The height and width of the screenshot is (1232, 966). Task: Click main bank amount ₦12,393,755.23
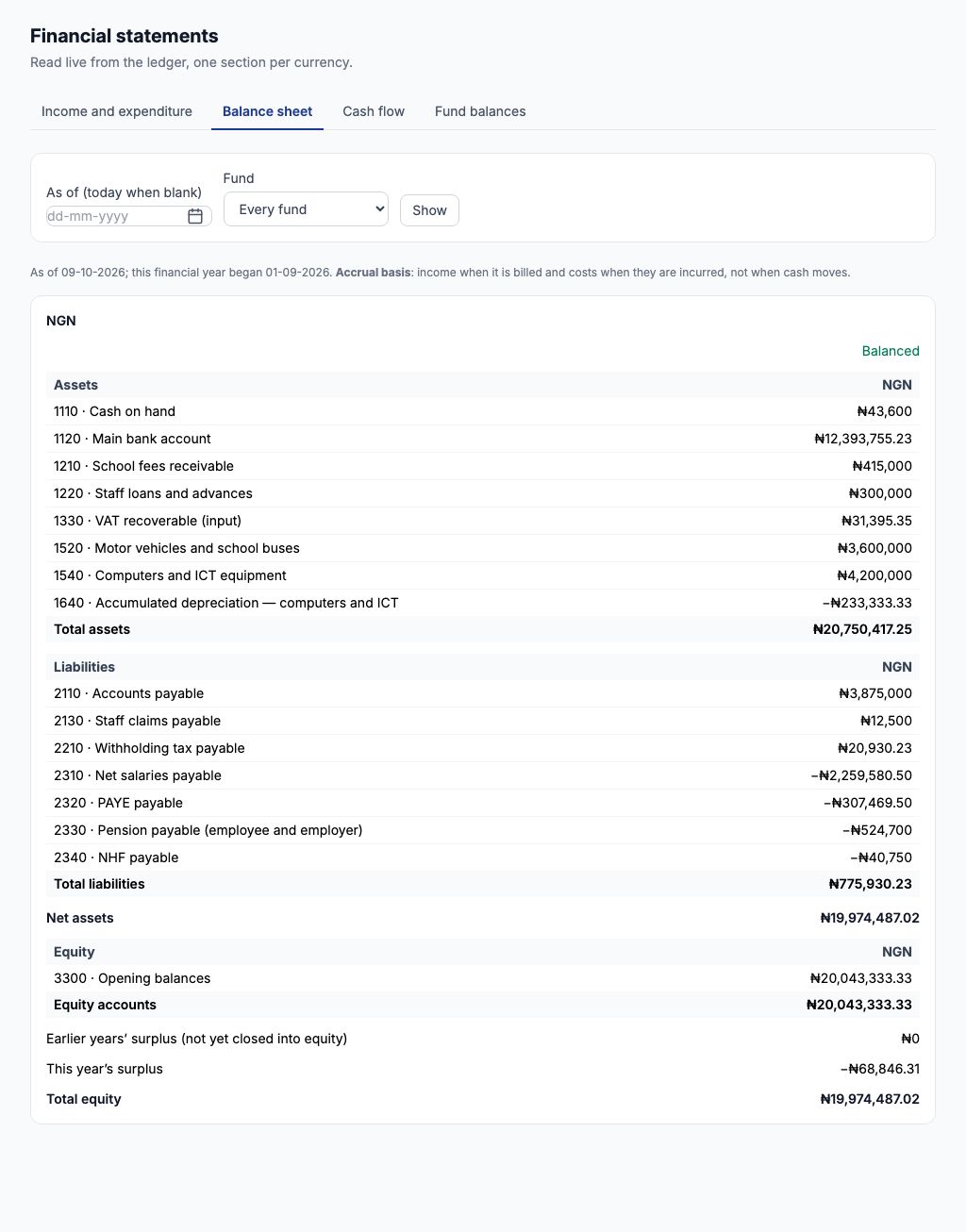863,439
